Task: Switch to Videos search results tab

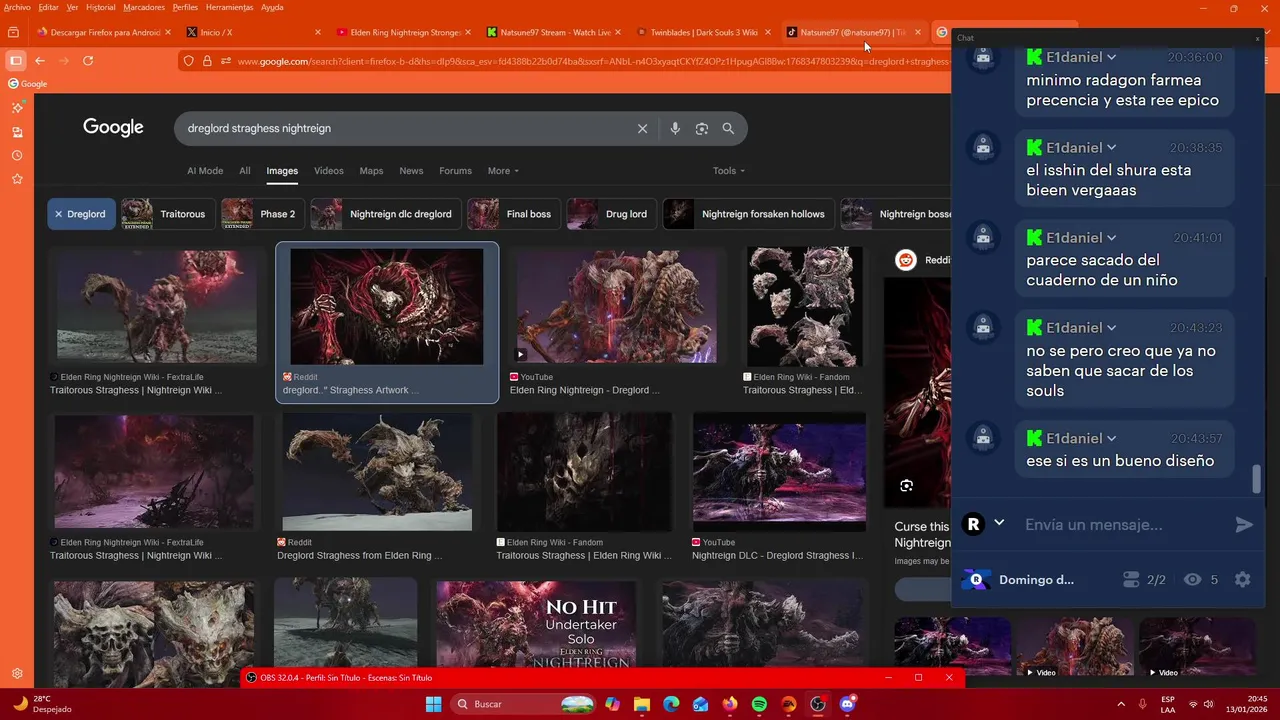Action: (329, 171)
